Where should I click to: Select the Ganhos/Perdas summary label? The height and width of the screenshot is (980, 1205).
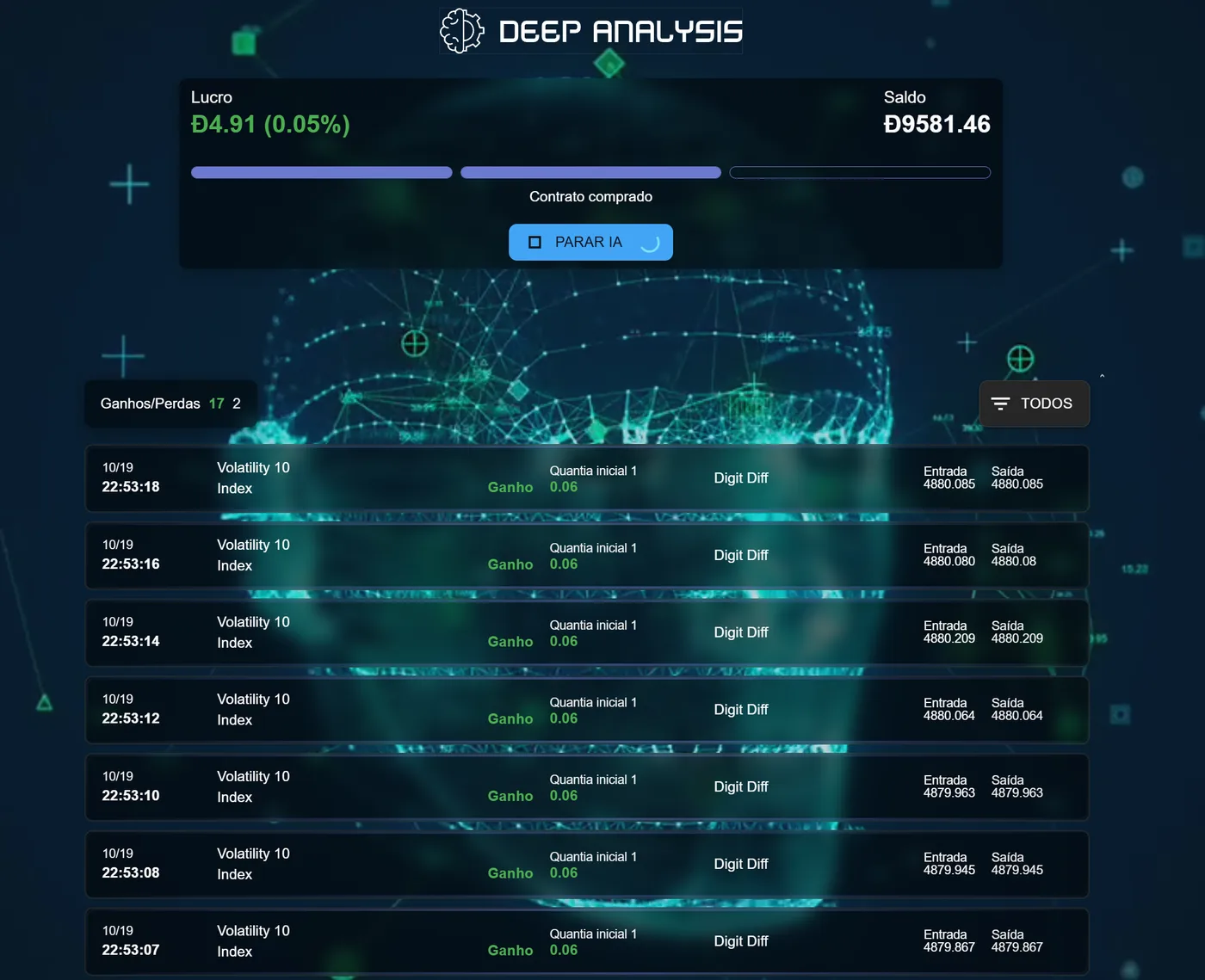(x=150, y=404)
